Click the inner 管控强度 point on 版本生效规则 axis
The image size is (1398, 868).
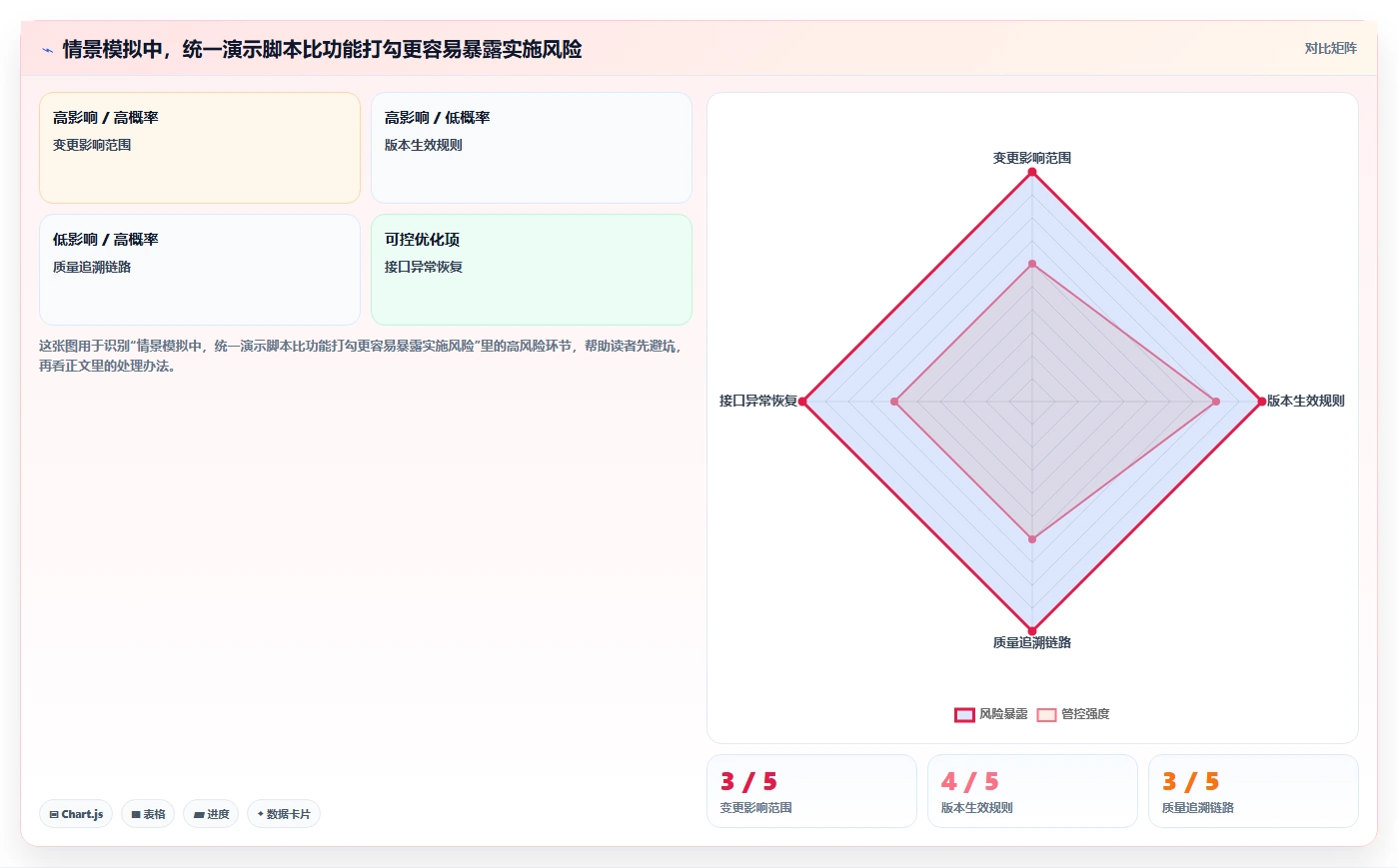tap(1216, 402)
